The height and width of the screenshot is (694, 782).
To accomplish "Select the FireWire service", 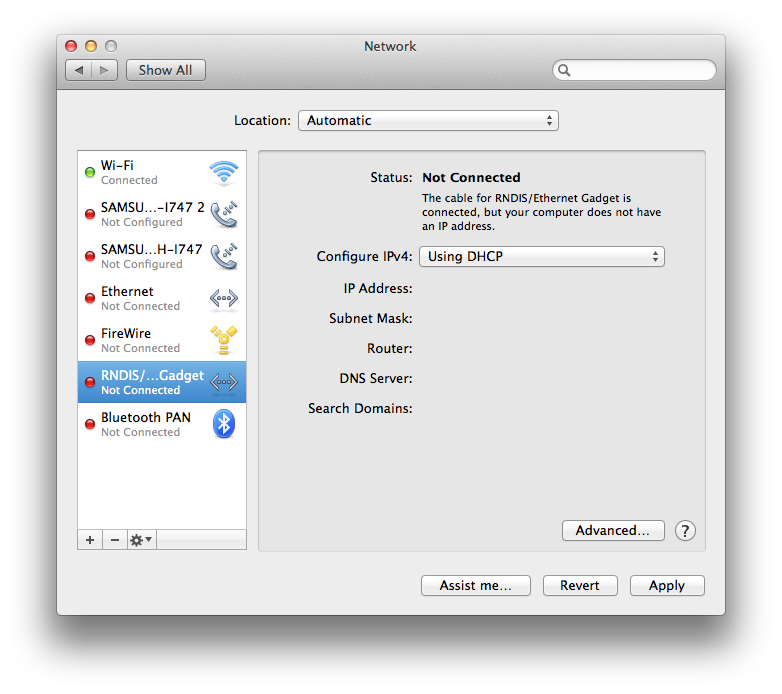I will tap(162, 340).
